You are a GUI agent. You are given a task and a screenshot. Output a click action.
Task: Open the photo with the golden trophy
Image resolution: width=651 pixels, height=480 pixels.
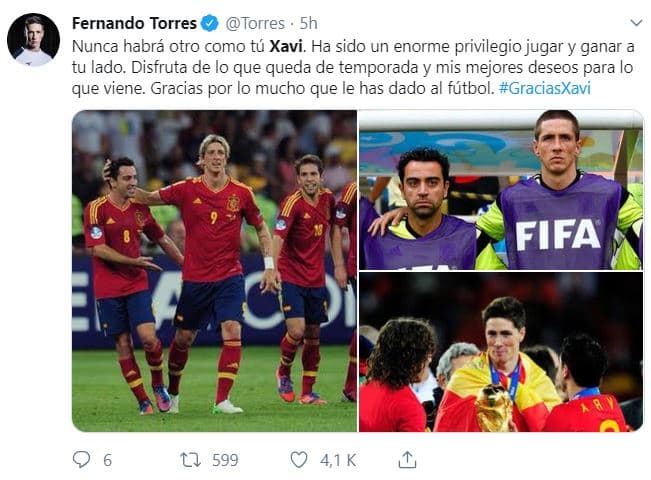pos(501,352)
